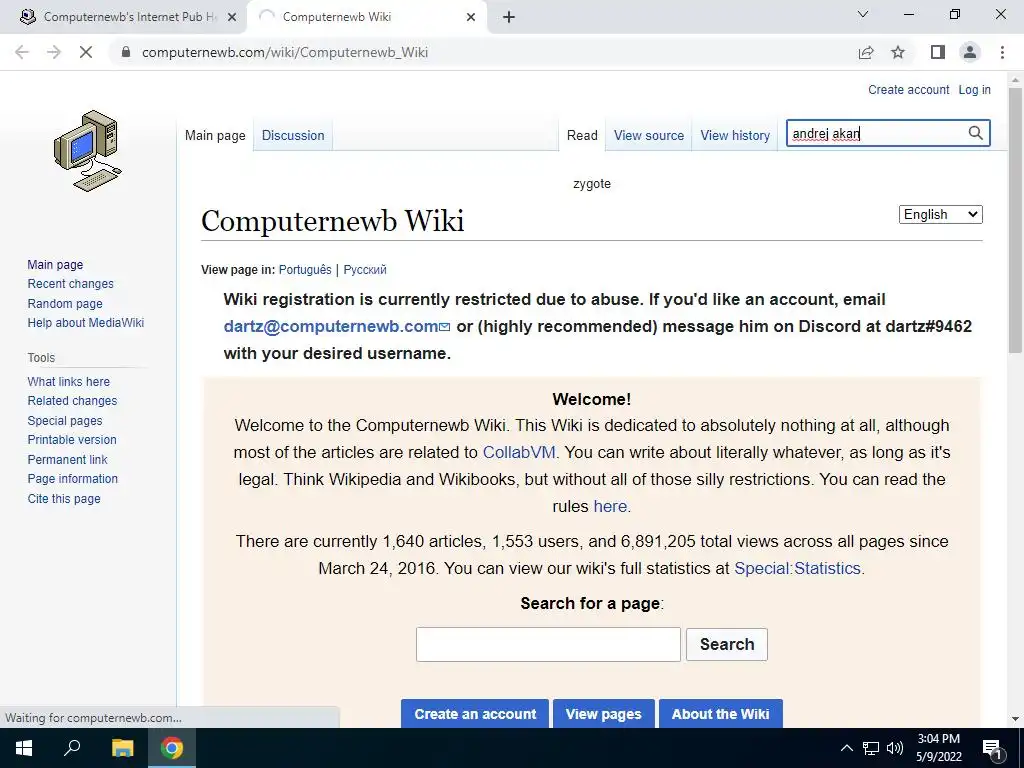Open the English language dropdown
Viewport: 1024px width, 768px height.
[940, 214]
